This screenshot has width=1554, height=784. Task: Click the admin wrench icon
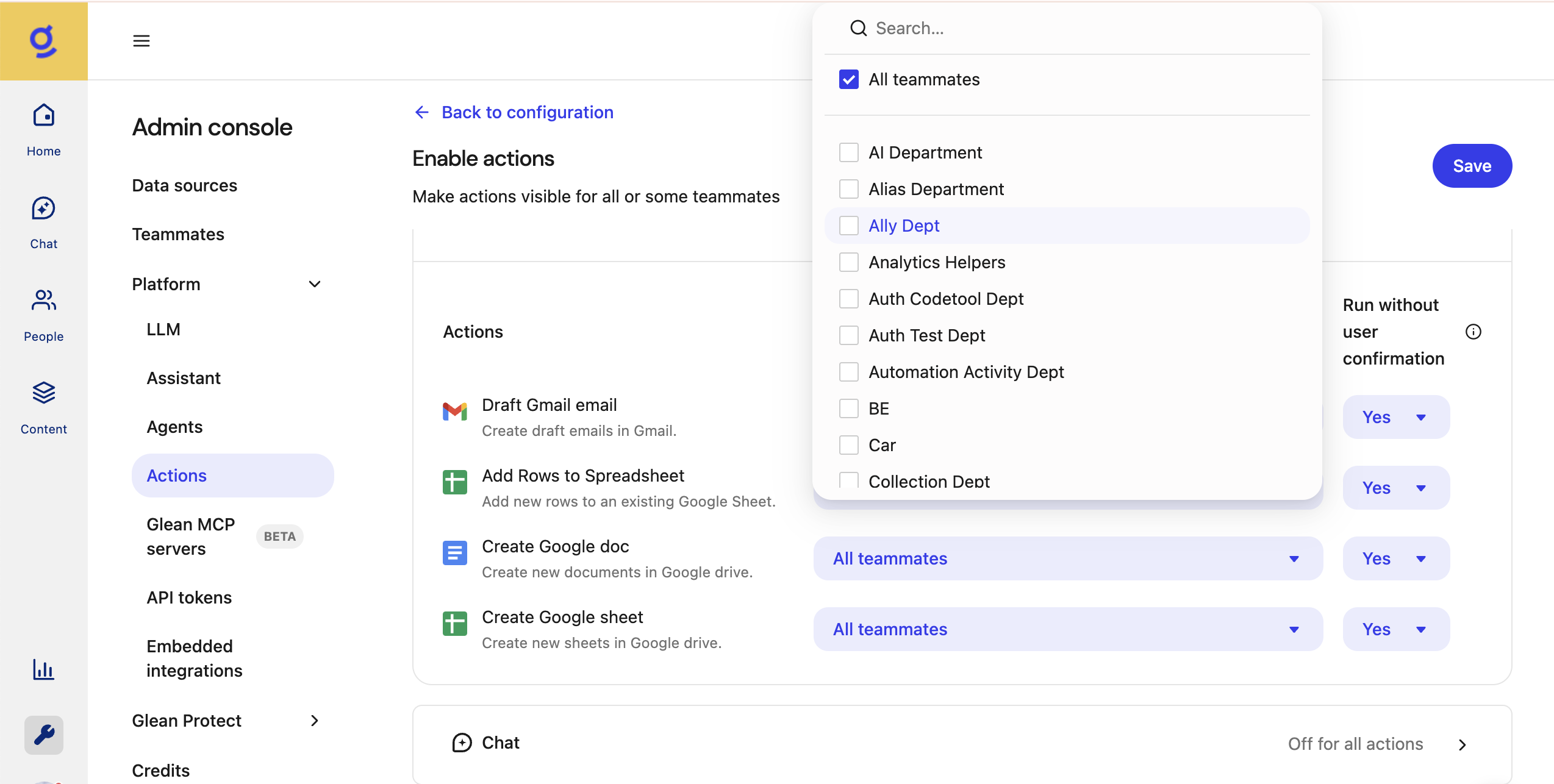[x=43, y=735]
